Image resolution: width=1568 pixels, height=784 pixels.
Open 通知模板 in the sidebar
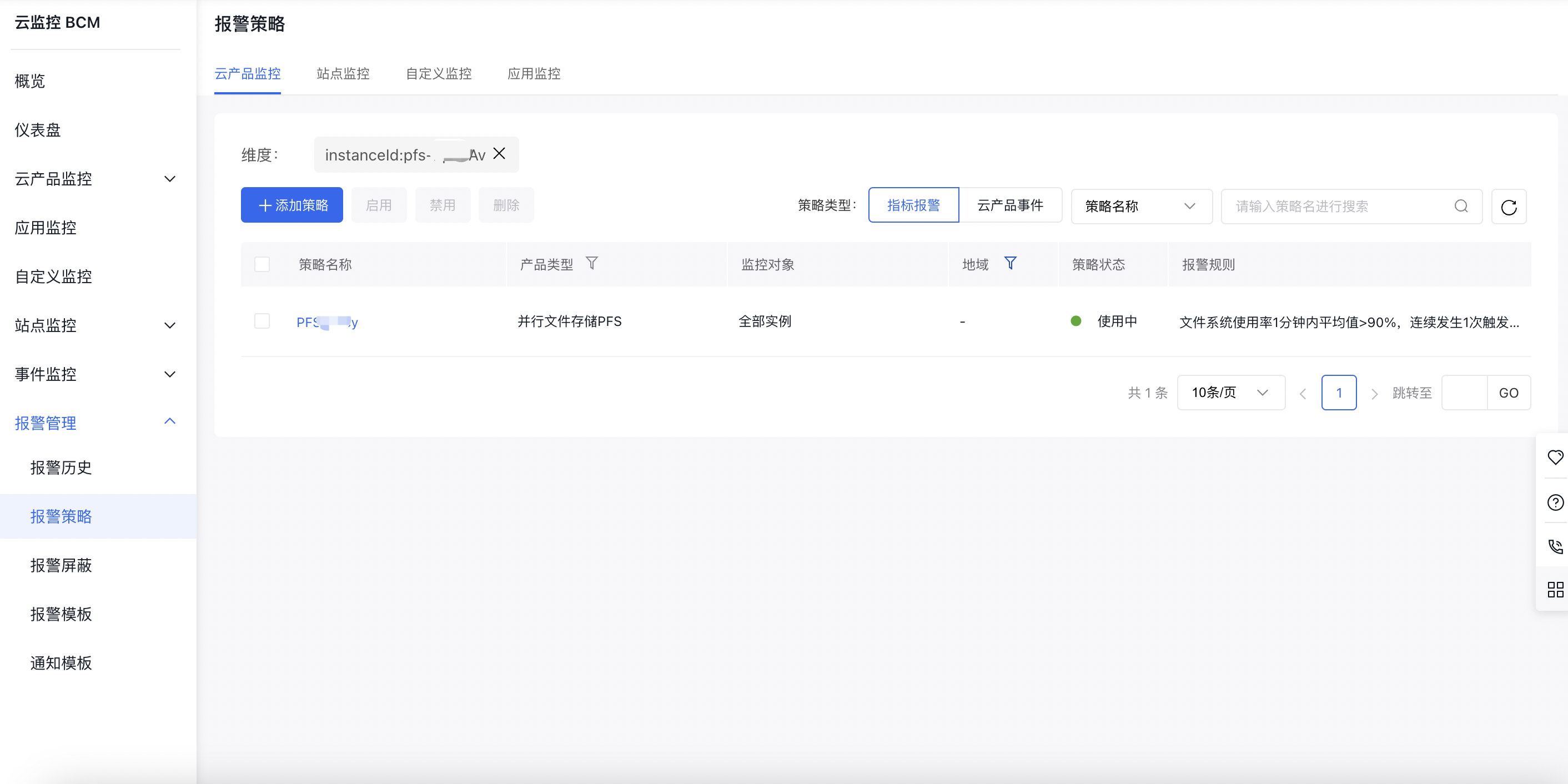click(x=61, y=663)
